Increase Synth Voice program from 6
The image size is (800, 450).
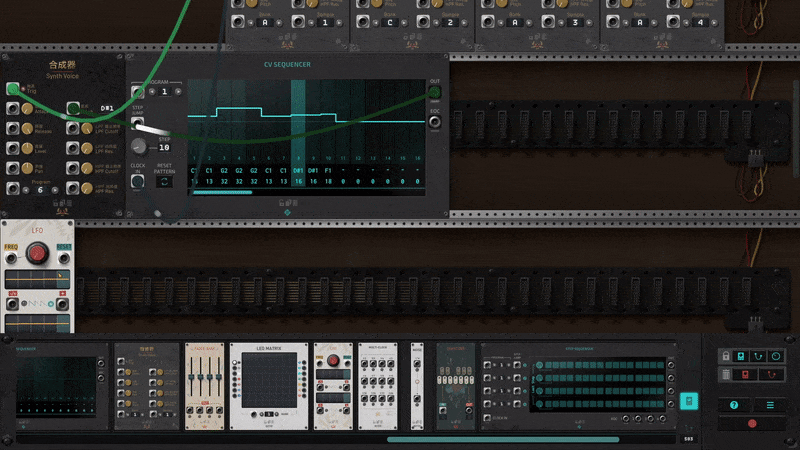(x=55, y=190)
